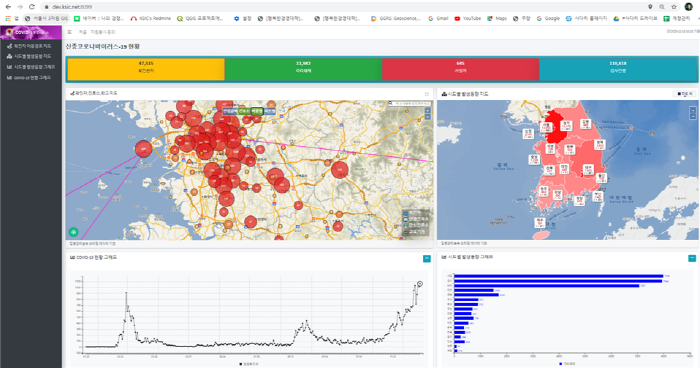Open the KSIC's Redmine bookmark
Screen dimensions: 700x368
click(x=150, y=18)
